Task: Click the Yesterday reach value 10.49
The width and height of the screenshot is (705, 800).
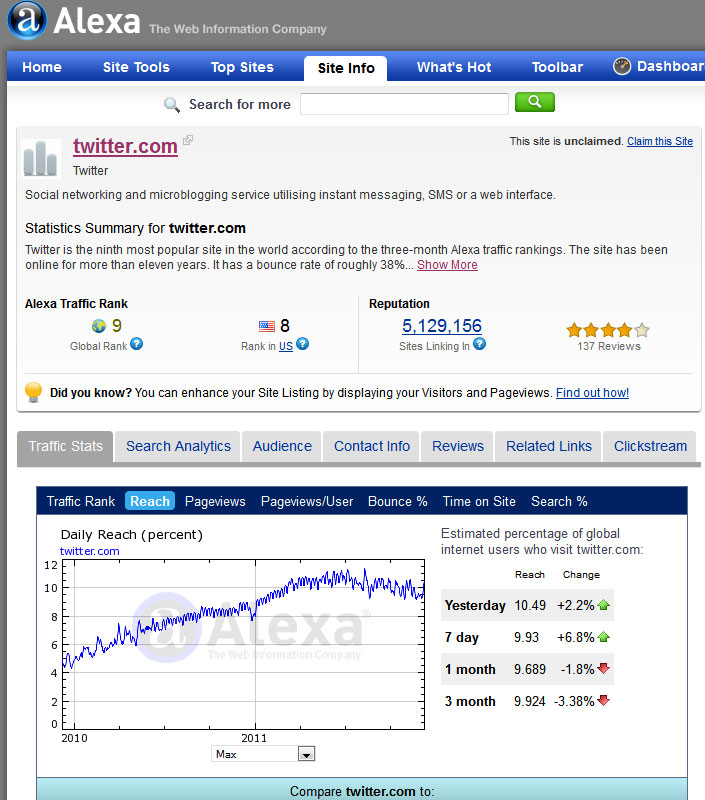Action: click(530, 606)
